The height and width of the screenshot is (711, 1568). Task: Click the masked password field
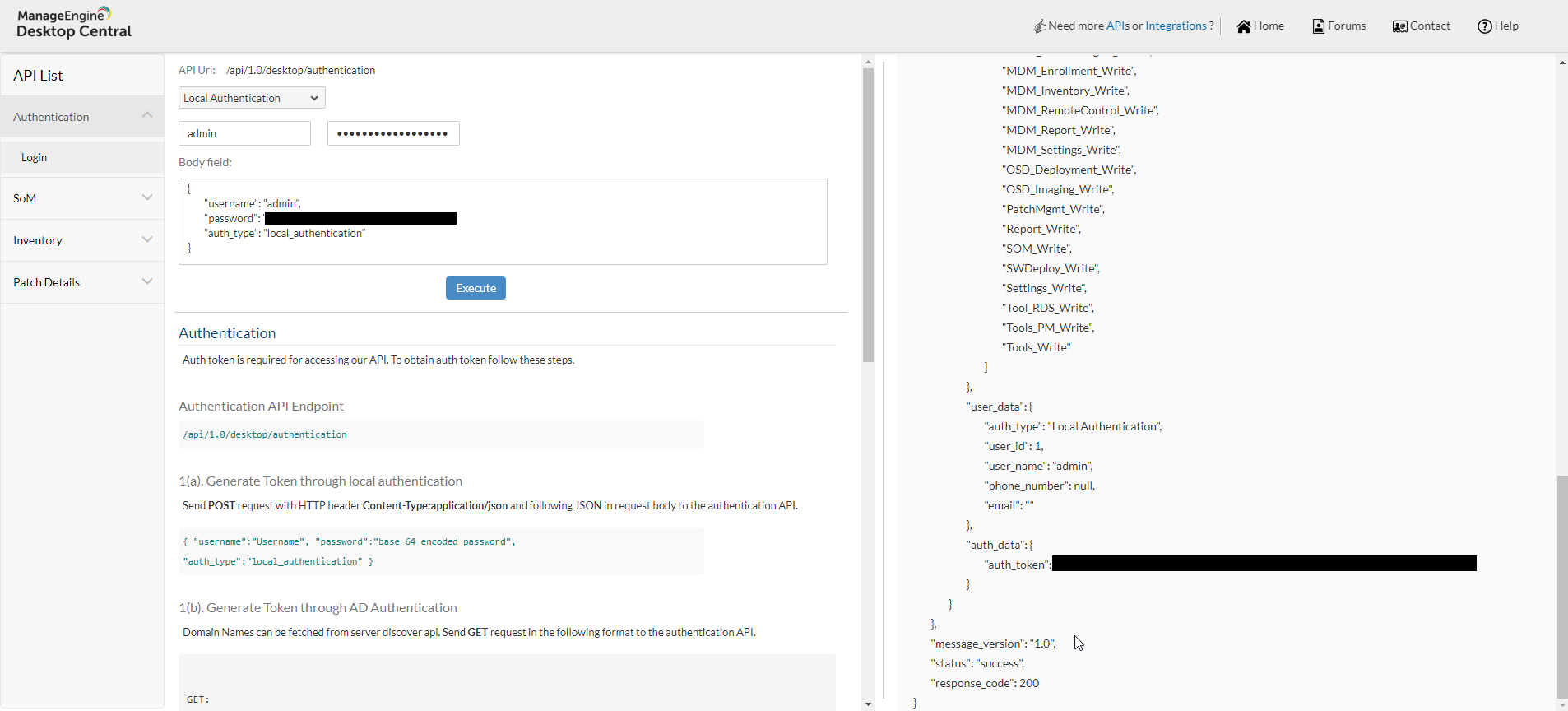393,133
